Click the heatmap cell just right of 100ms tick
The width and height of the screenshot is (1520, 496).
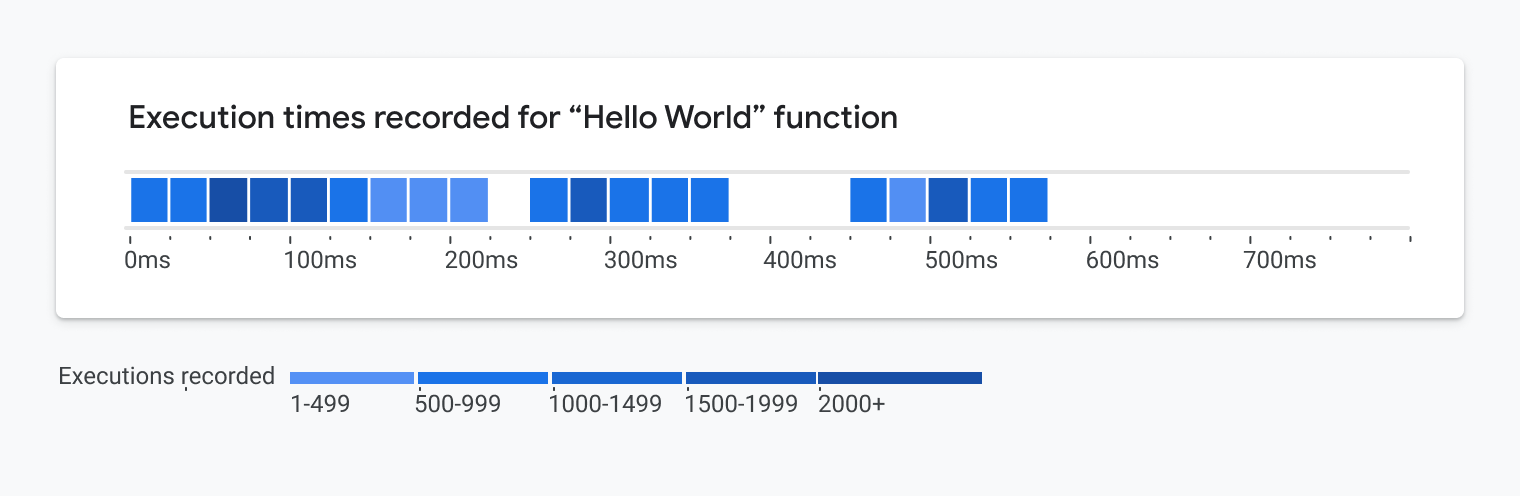(x=309, y=200)
